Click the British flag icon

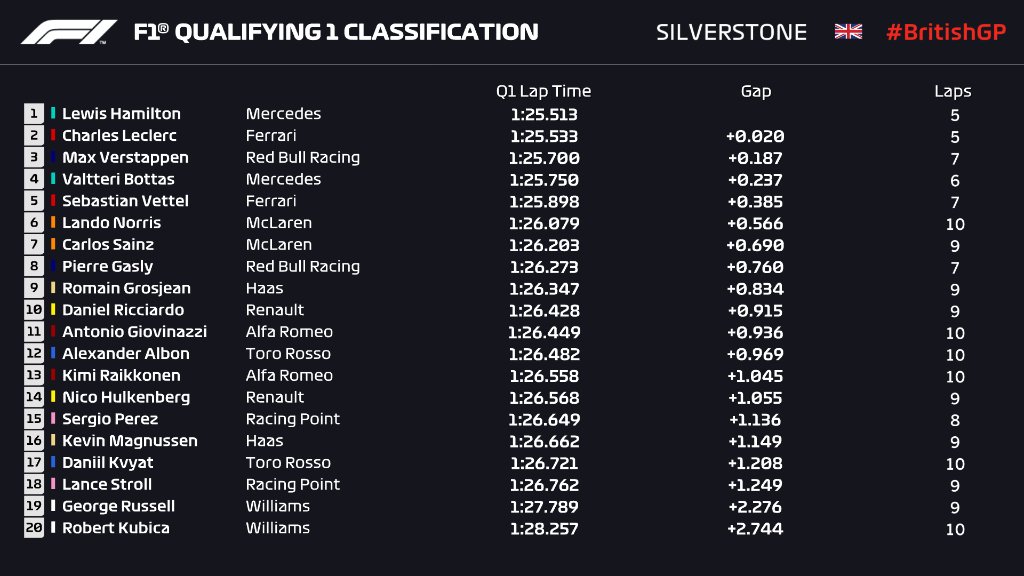pos(848,32)
